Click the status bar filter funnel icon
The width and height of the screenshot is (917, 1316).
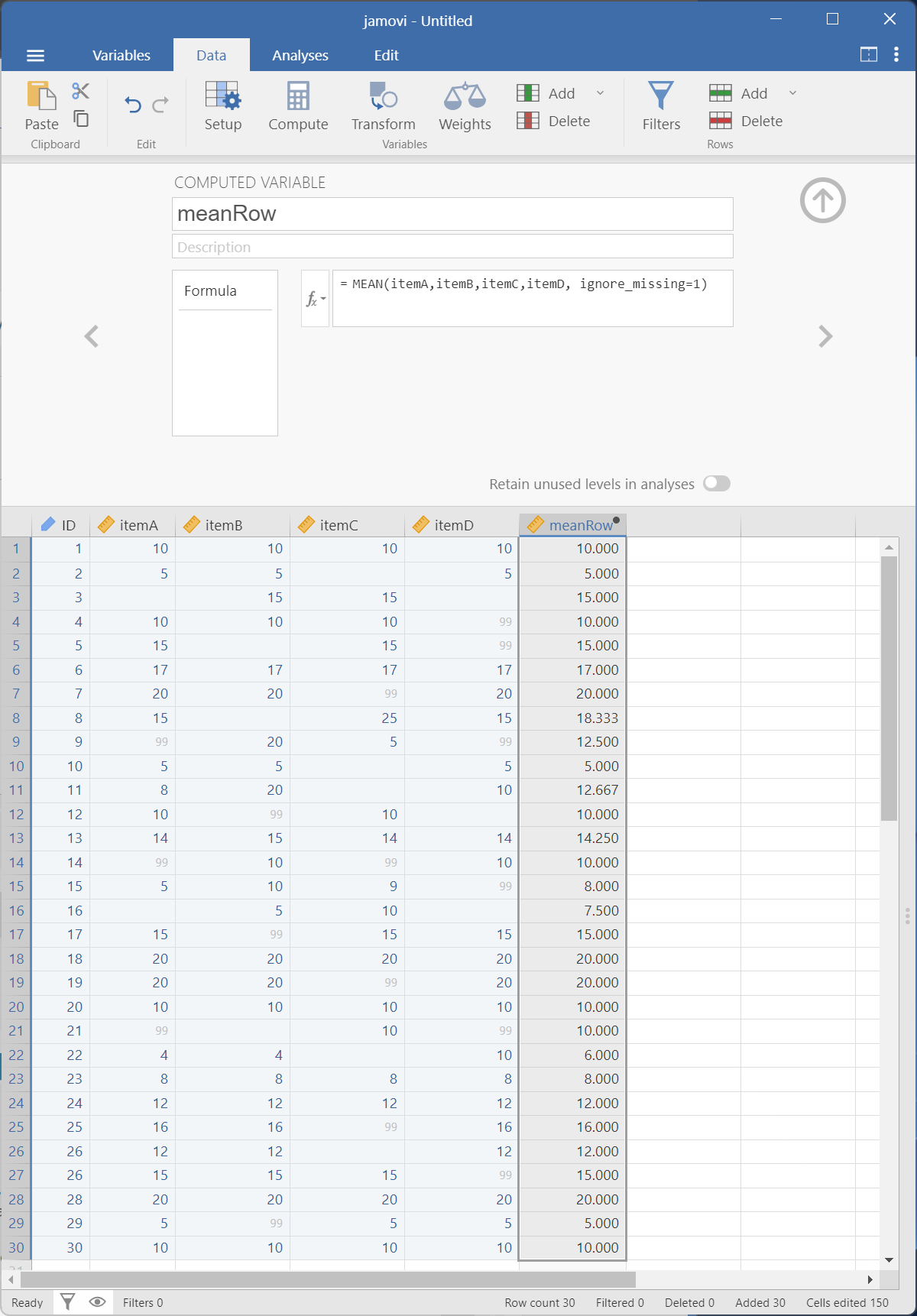[x=67, y=1301]
